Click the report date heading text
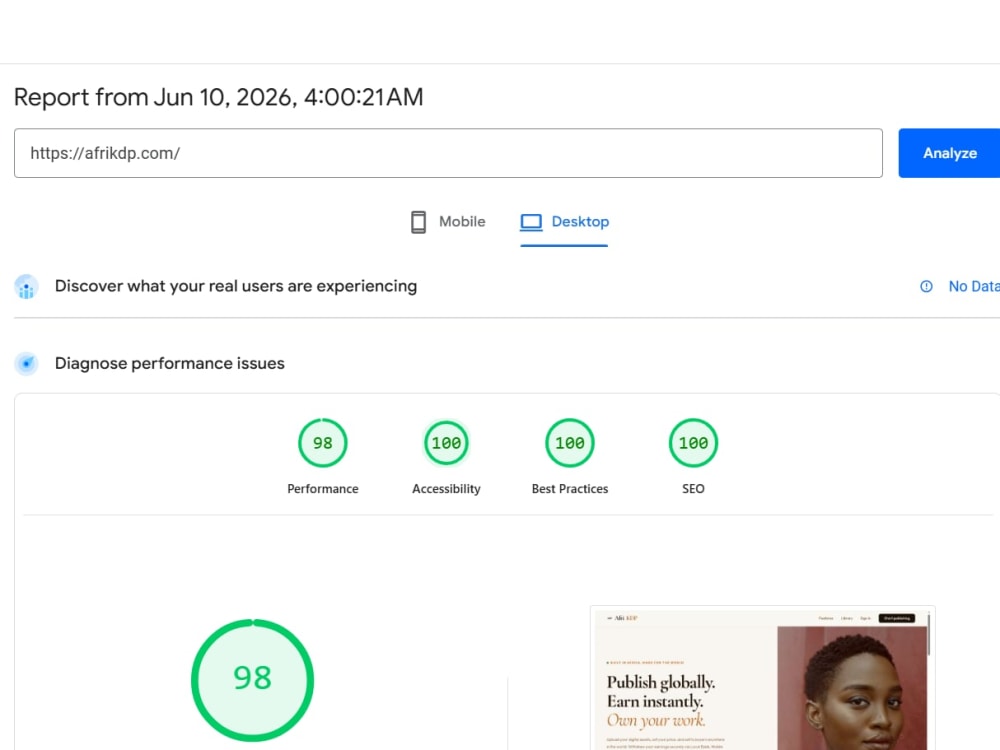The height and width of the screenshot is (750, 1000). [219, 98]
